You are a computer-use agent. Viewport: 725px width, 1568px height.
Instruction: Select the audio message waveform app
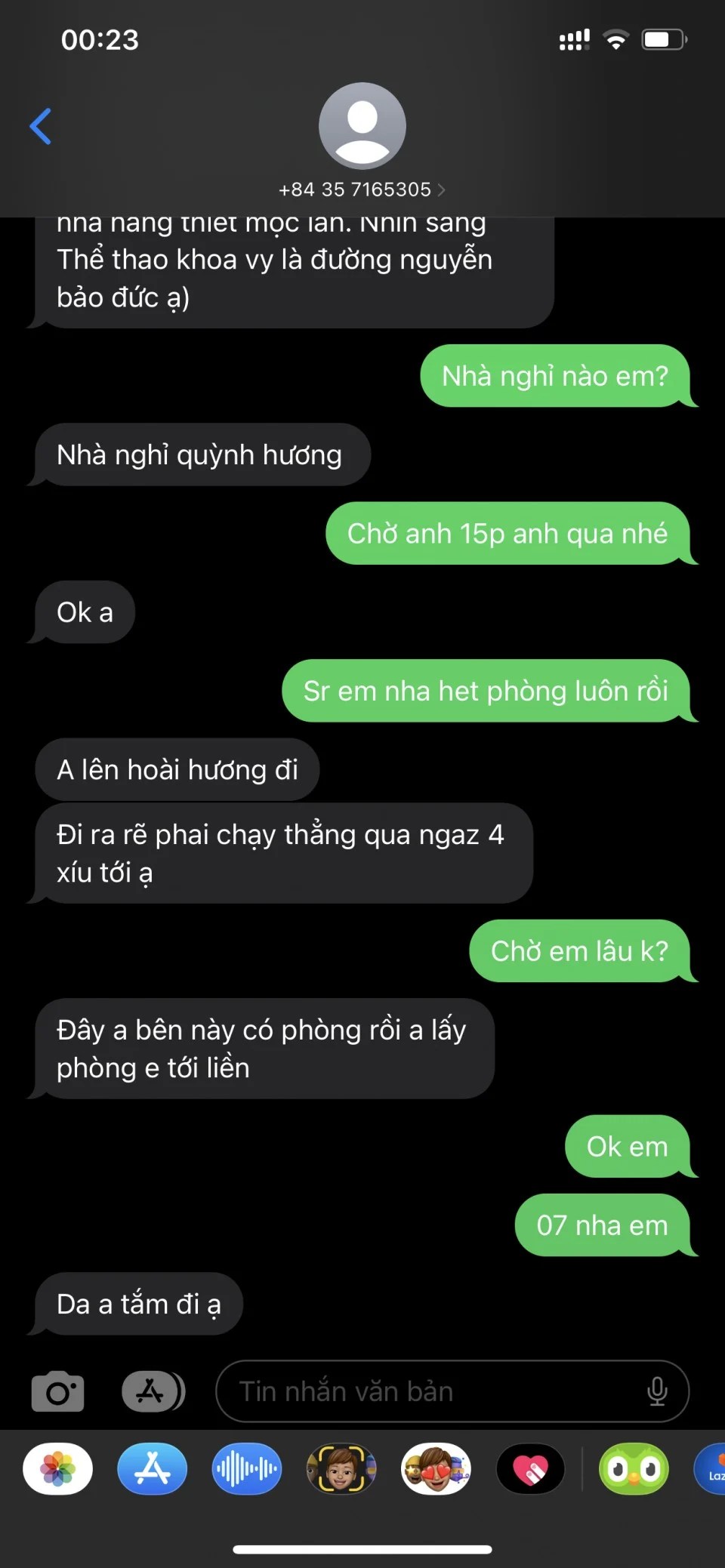(x=247, y=1468)
